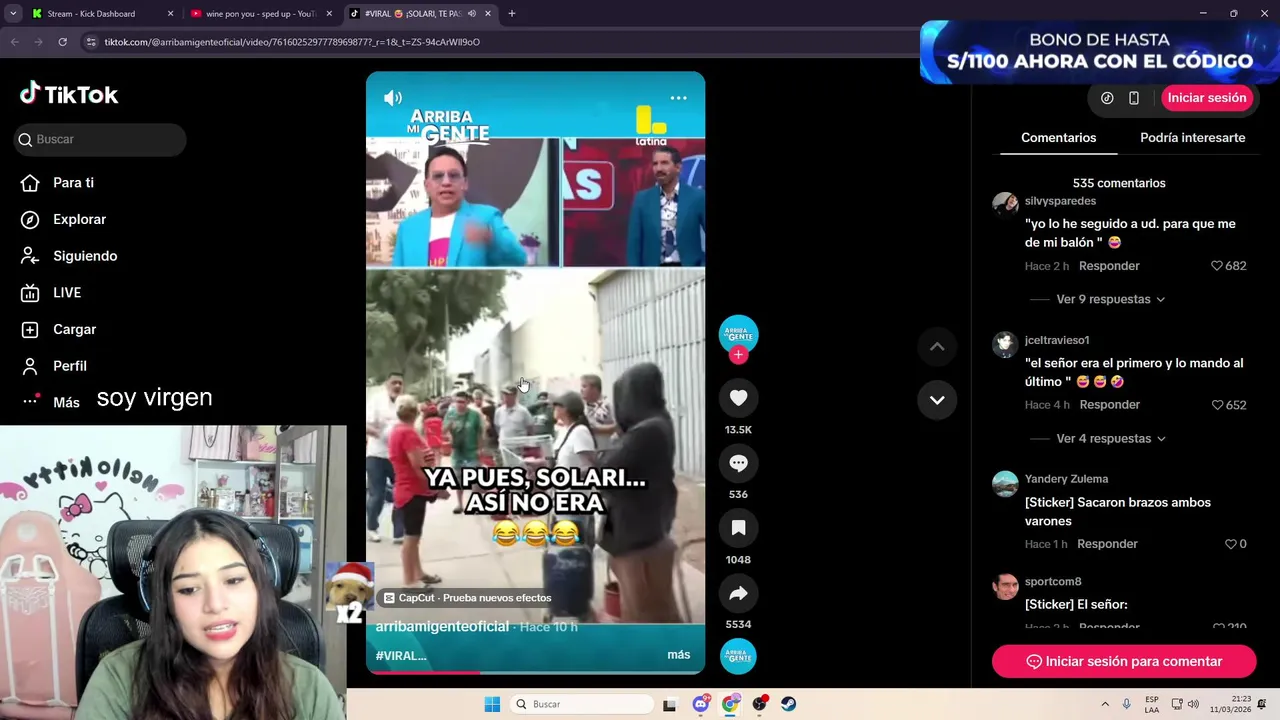Image resolution: width=1280 pixels, height=720 pixels.
Task: Save video with bookmark icon
Action: coord(738,528)
